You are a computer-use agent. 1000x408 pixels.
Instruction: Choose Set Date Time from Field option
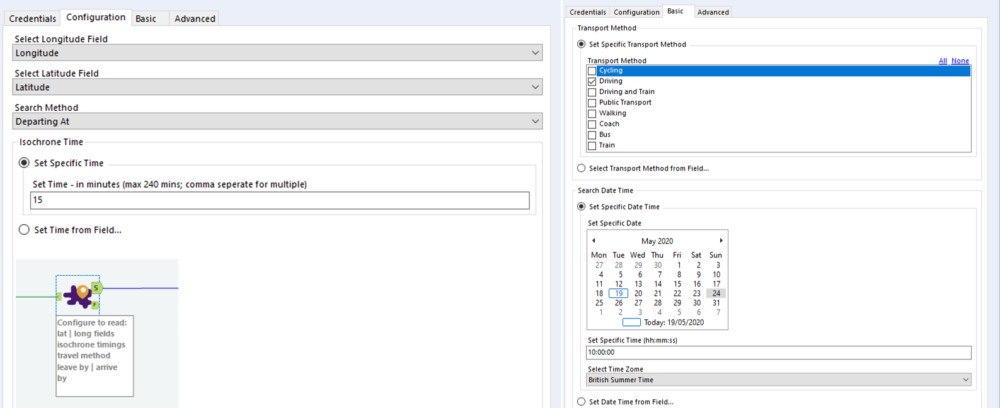point(581,402)
